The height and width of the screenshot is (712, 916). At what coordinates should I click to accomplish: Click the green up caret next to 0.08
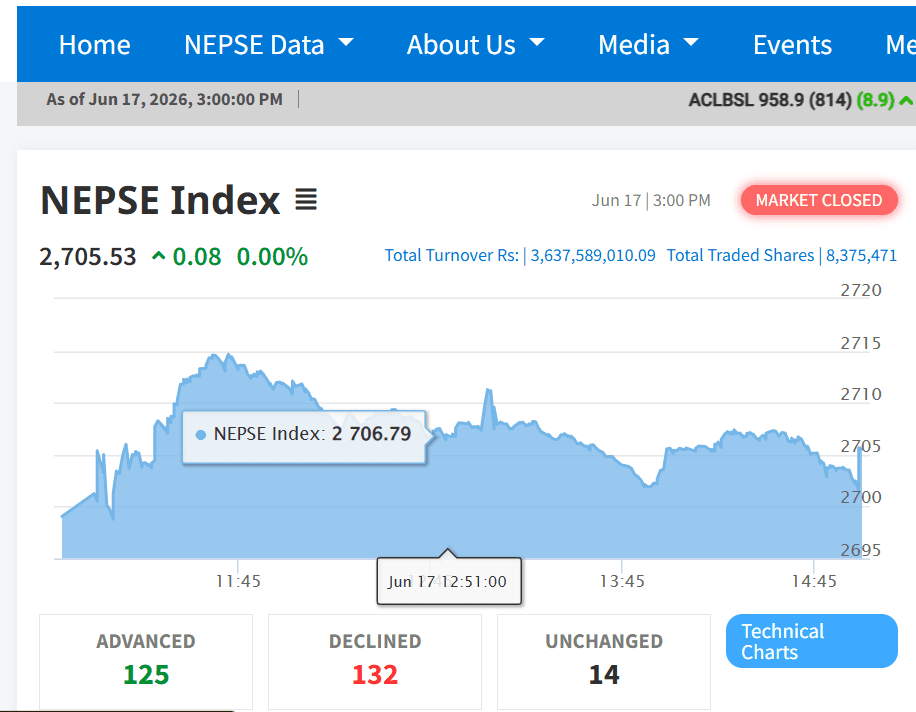158,256
